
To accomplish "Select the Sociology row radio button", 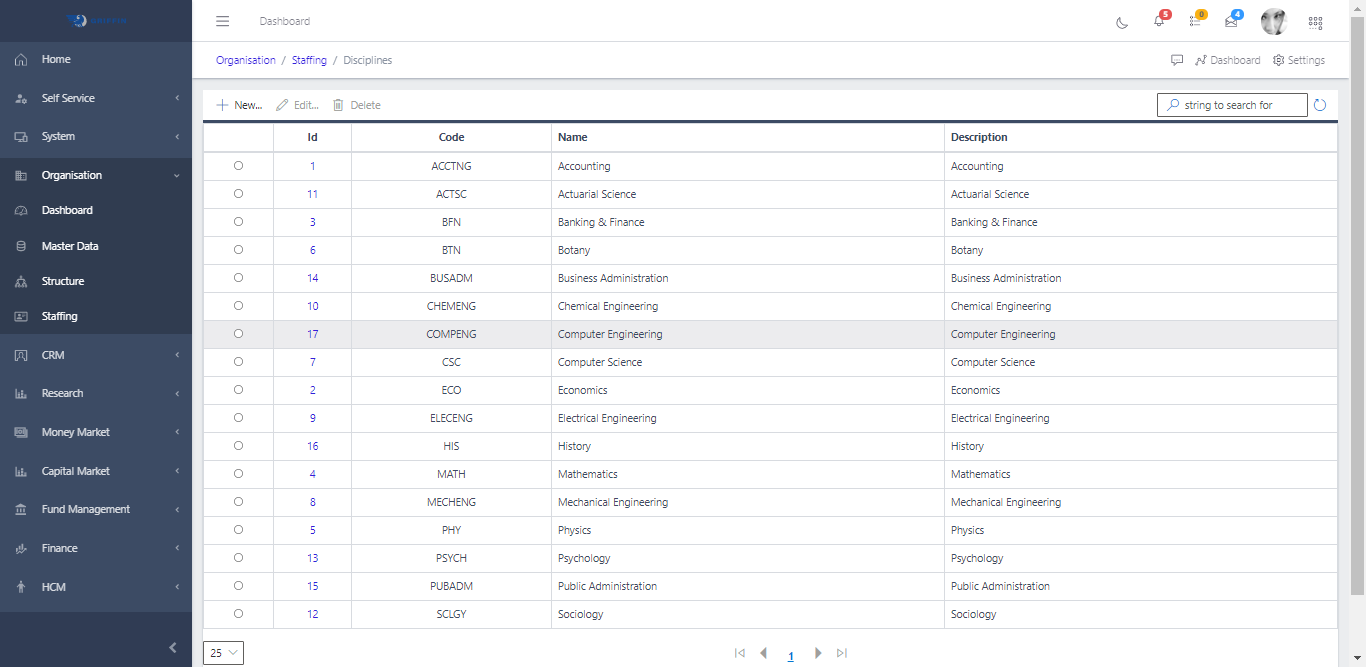I will (238, 614).
